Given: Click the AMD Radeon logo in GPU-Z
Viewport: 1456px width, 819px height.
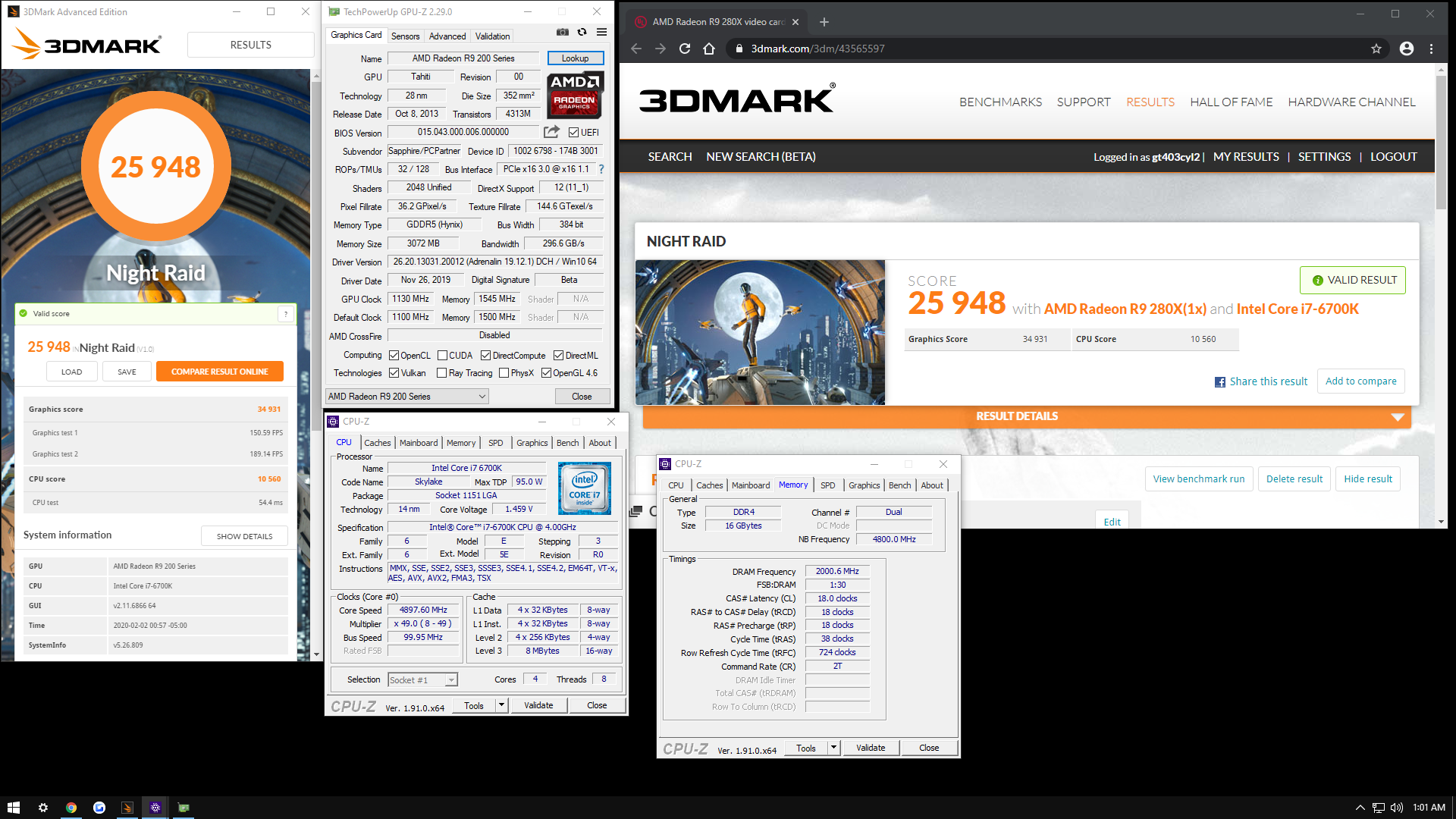Looking at the screenshot, I should tap(575, 95).
